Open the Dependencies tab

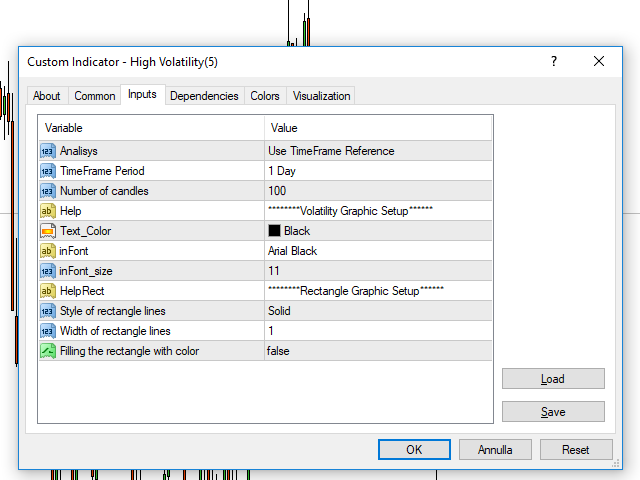coord(204,96)
